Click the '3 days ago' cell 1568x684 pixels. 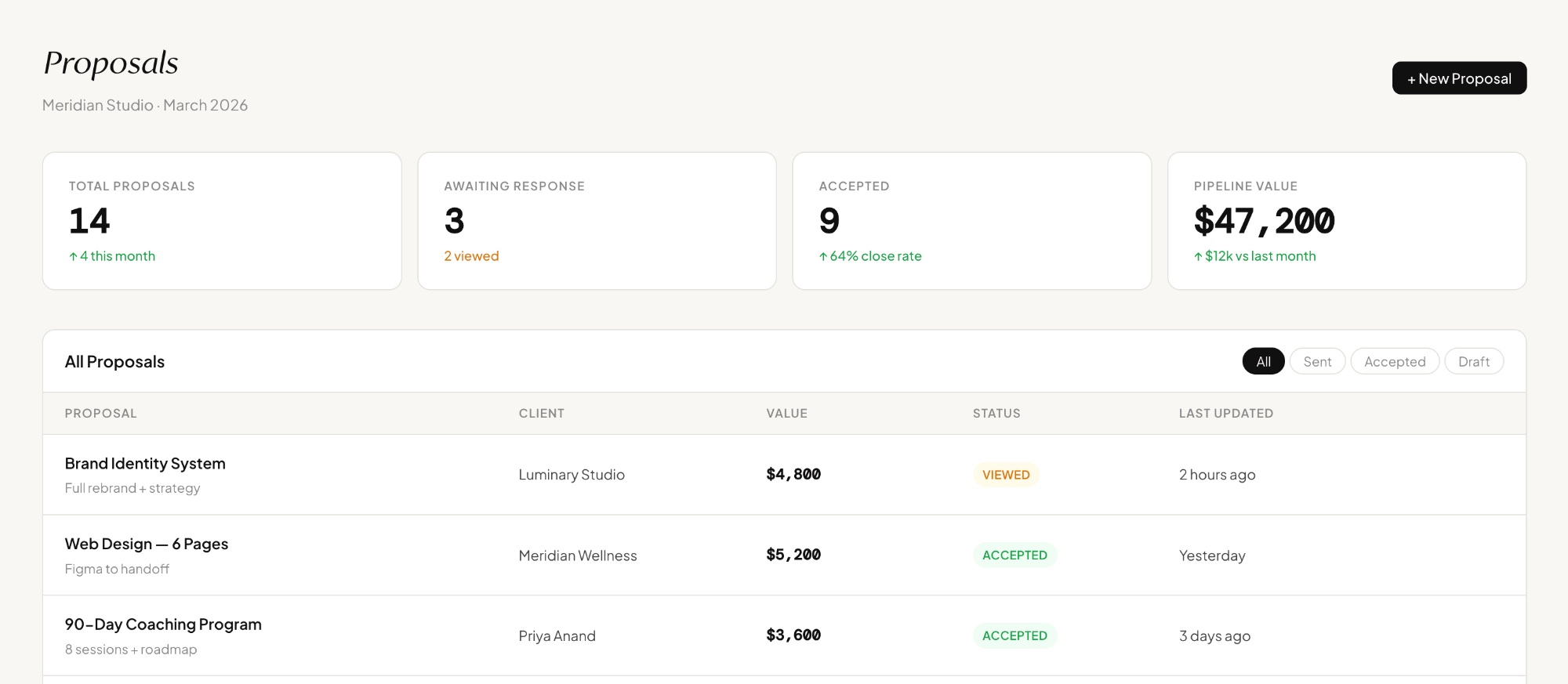tap(1214, 636)
